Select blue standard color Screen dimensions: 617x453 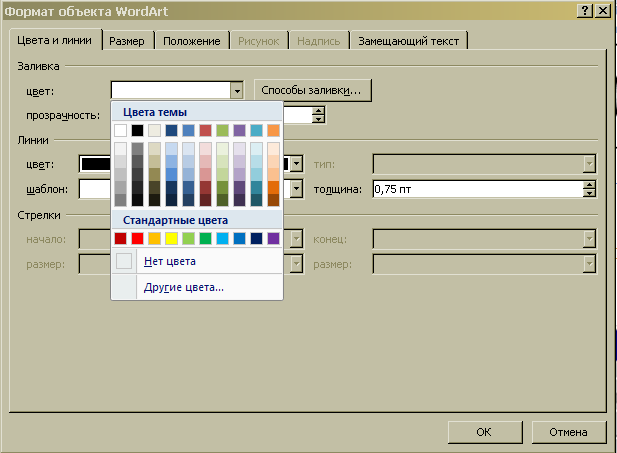pyautogui.click(x=239, y=238)
